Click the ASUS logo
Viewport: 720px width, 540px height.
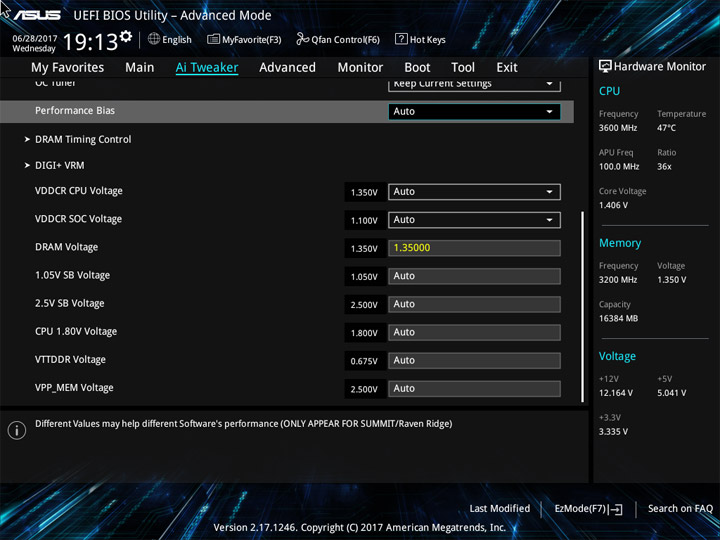click(37, 15)
